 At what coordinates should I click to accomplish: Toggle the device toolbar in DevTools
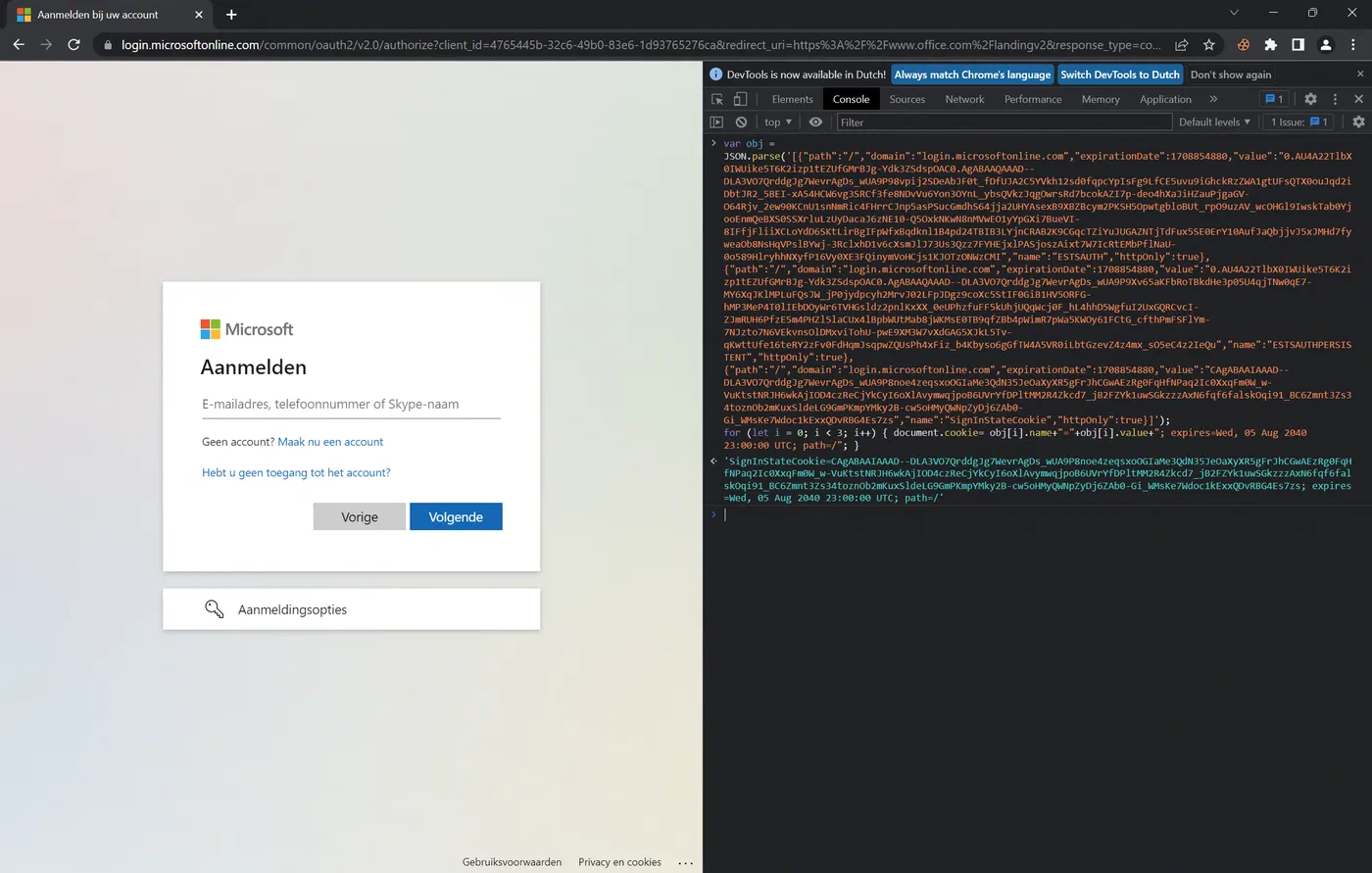[741, 99]
